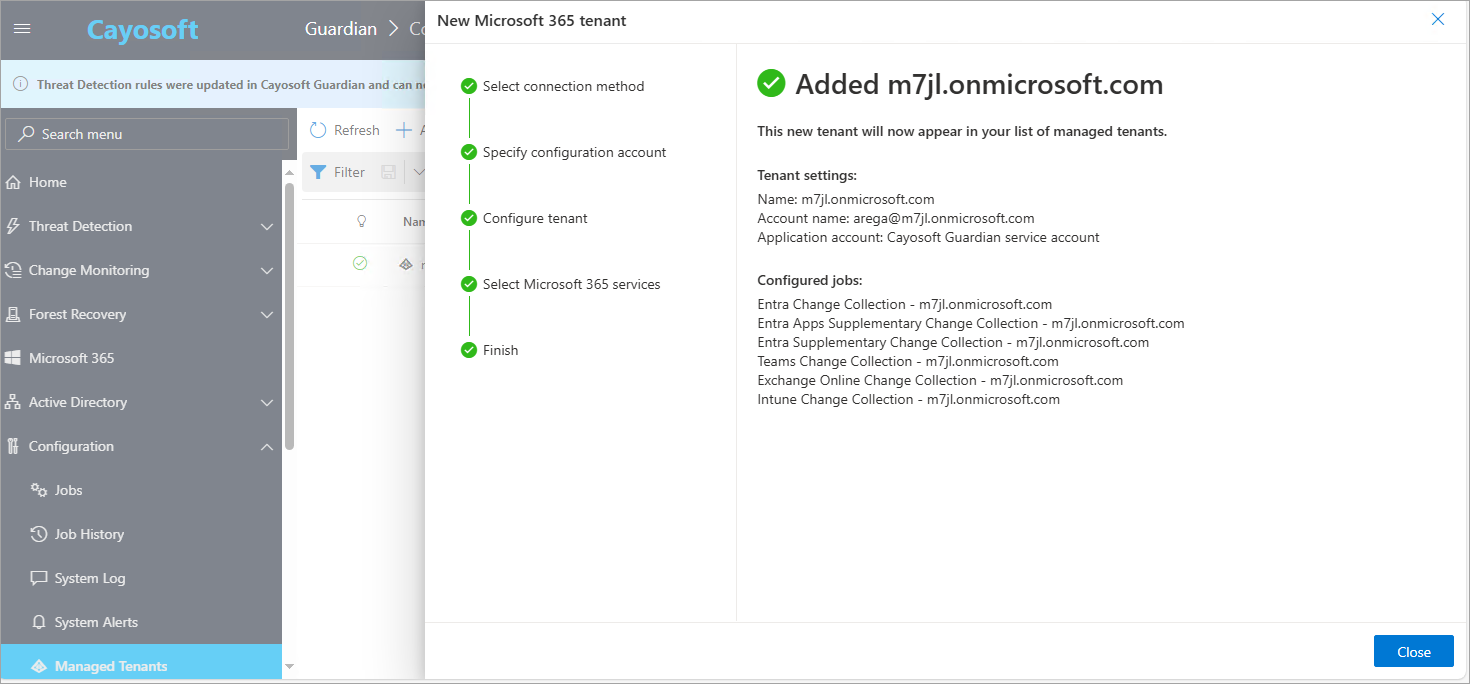Click the System Alerts bell icon
Image resolution: width=1470 pixels, height=684 pixels.
click(39, 622)
